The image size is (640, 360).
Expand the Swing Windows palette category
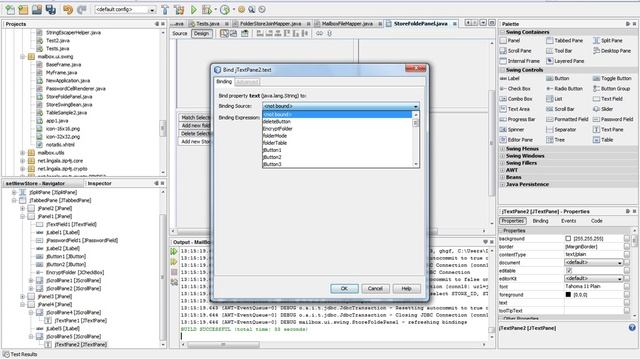click(x=502, y=156)
